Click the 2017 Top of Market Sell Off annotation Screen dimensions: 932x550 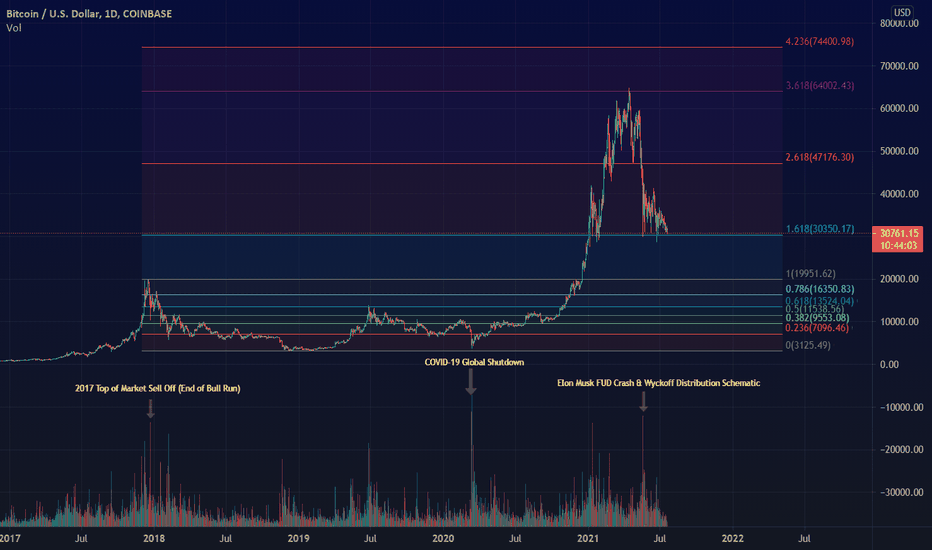[x=158, y=388]
